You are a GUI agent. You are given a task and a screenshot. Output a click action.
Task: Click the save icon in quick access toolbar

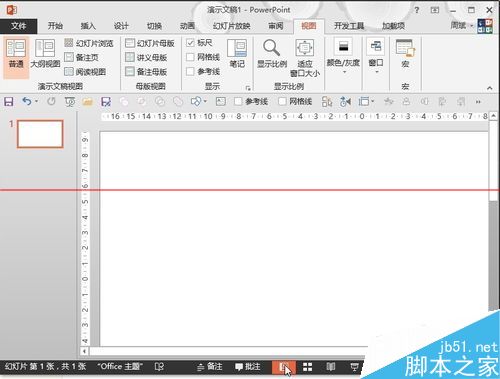pyautogui.click(x=9, y=101)
